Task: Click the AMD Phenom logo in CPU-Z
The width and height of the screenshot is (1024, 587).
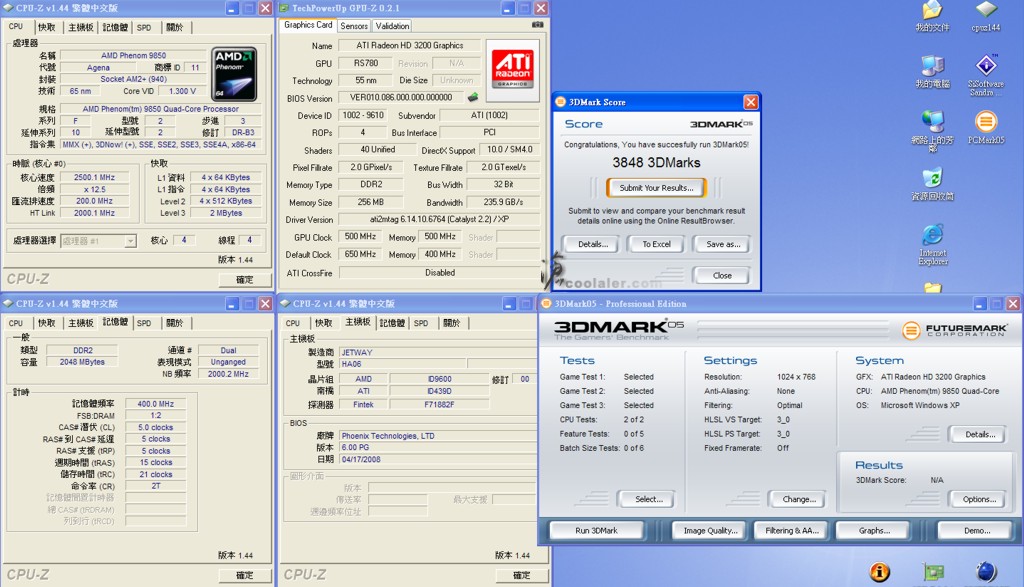Action: point(234,74)
